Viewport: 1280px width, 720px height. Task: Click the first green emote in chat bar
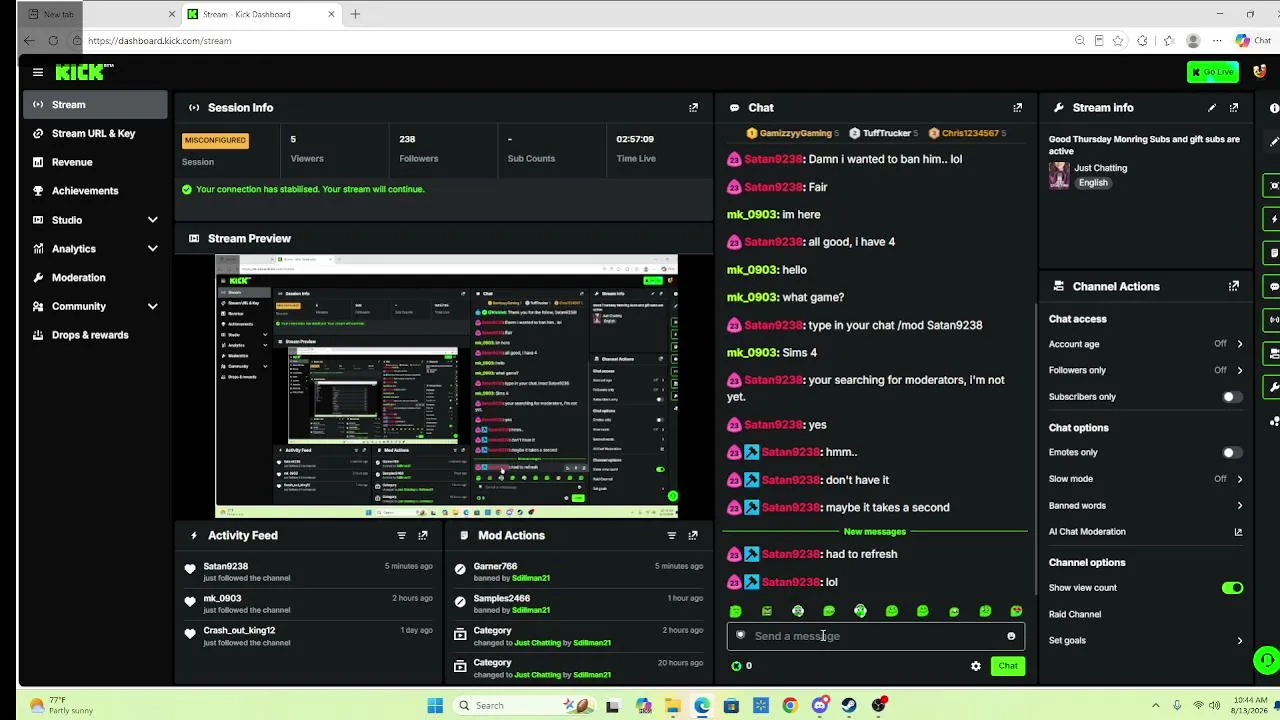(x=736, y=611)
